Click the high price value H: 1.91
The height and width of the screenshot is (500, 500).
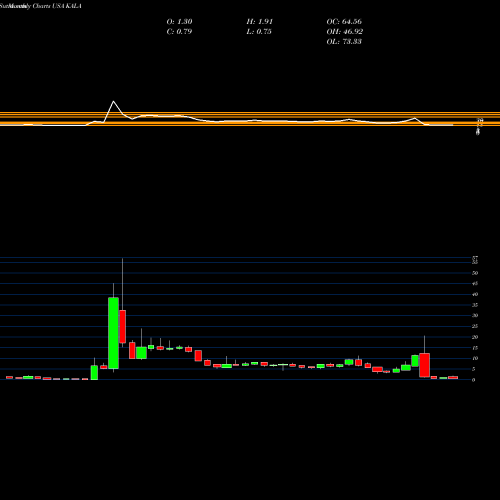point(260,22)
